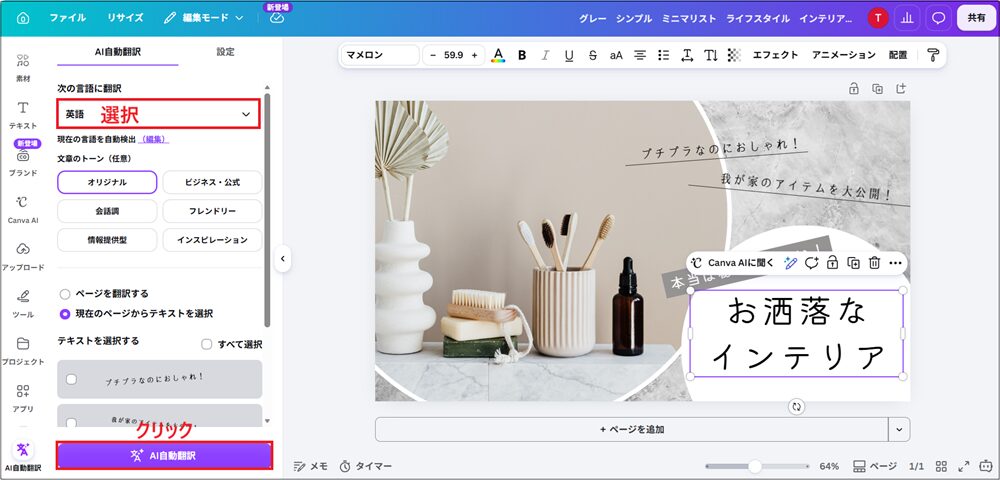Toggle vertical text direction
Screen dimensions: 1000x480
point(710,55)
